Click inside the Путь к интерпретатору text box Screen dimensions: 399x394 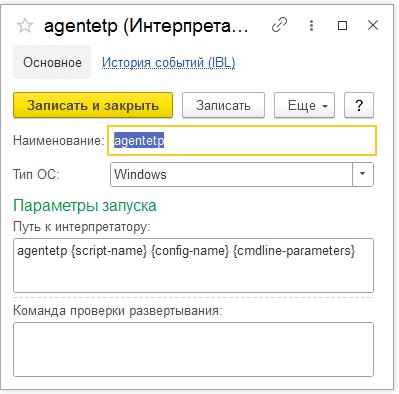193,265
